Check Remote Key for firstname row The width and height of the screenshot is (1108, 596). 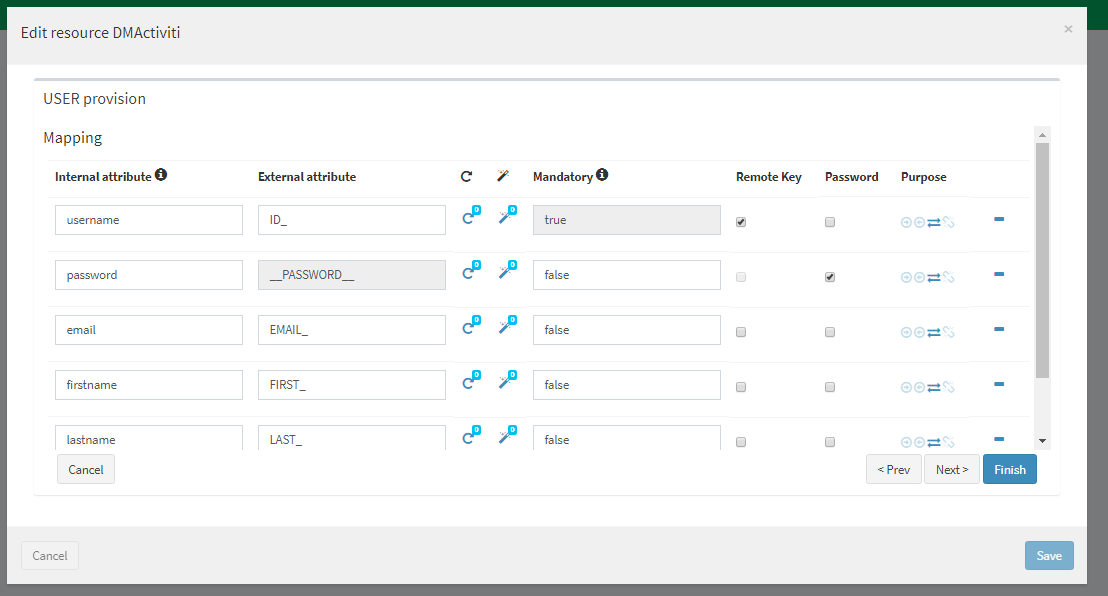741,387
